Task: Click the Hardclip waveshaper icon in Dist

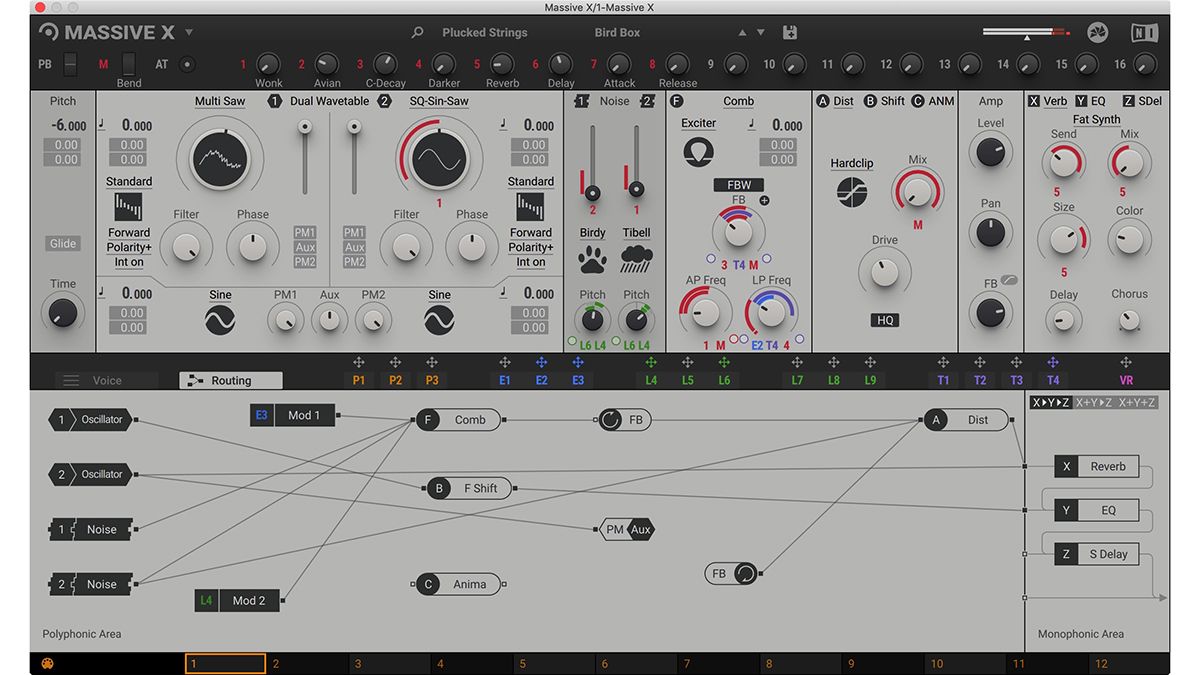Action: point(851,191)
